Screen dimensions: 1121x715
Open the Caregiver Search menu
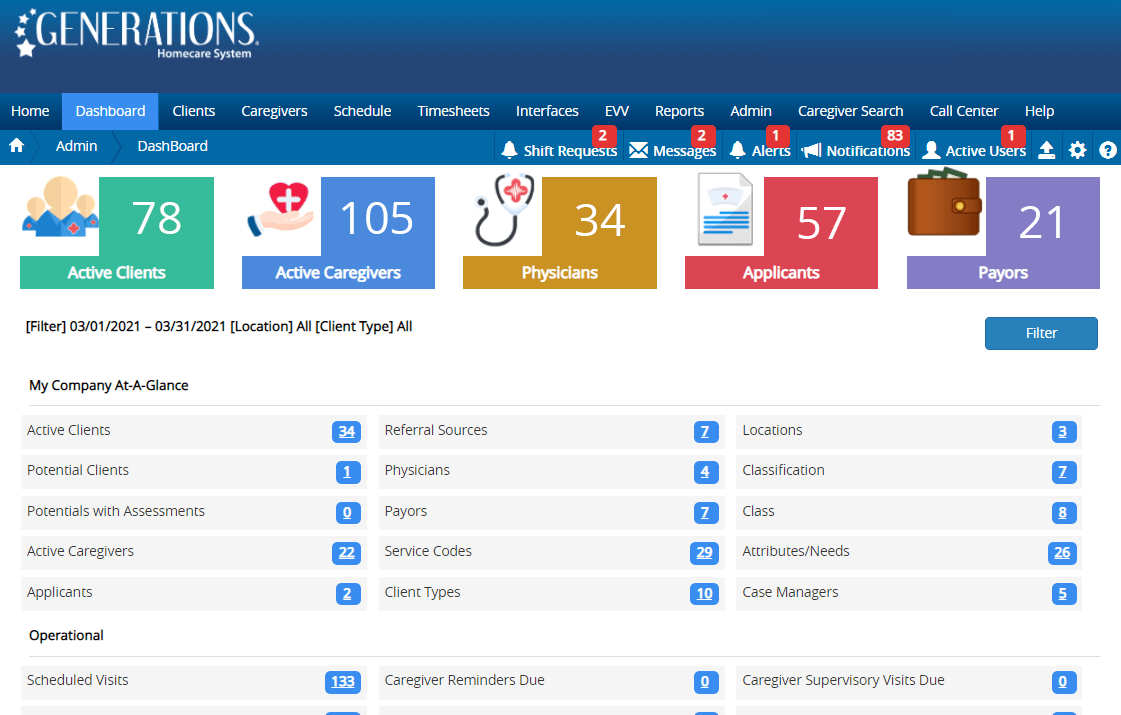[x=851, y=111]
